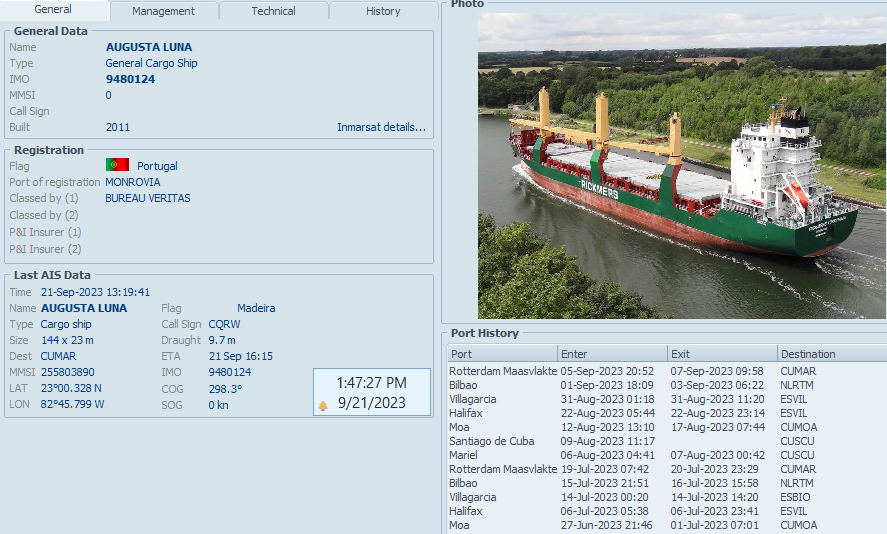Screen dimensions: 887x534
Task: Select the General Cargo Ship type value
Action: tap(151, 63)
